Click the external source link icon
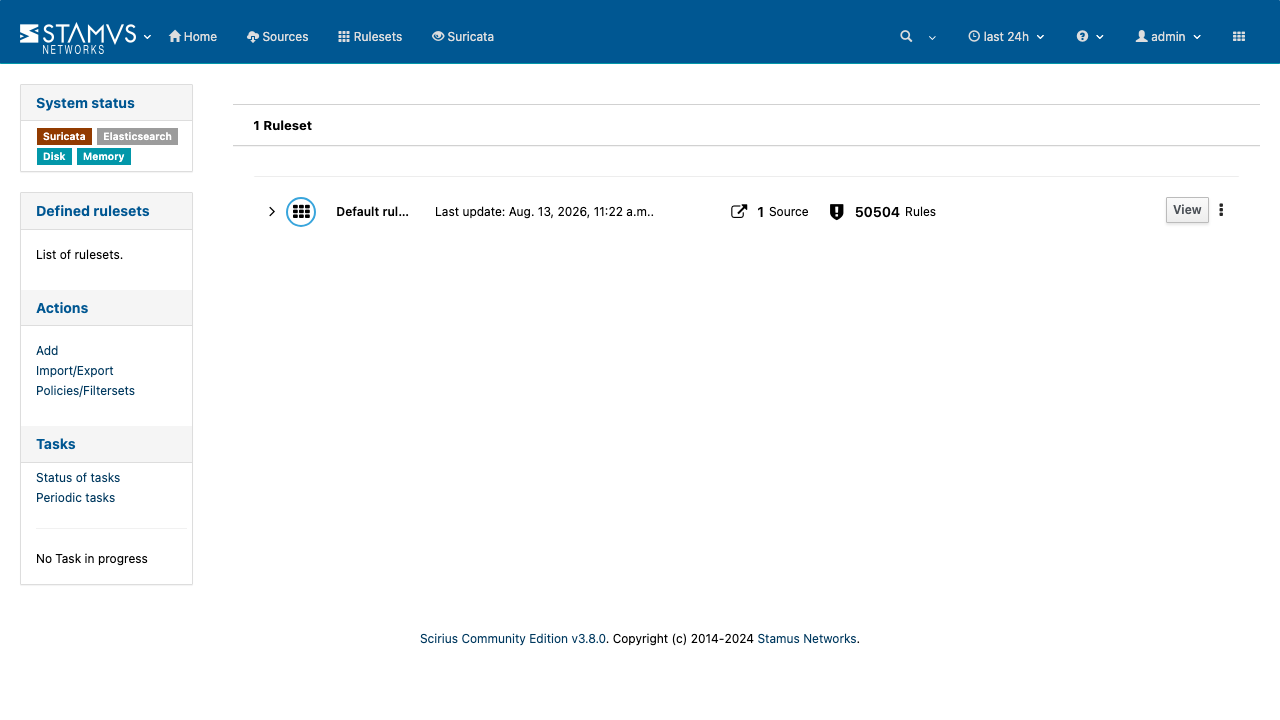Screen dimensions: 1280x720 pos(739,212)
